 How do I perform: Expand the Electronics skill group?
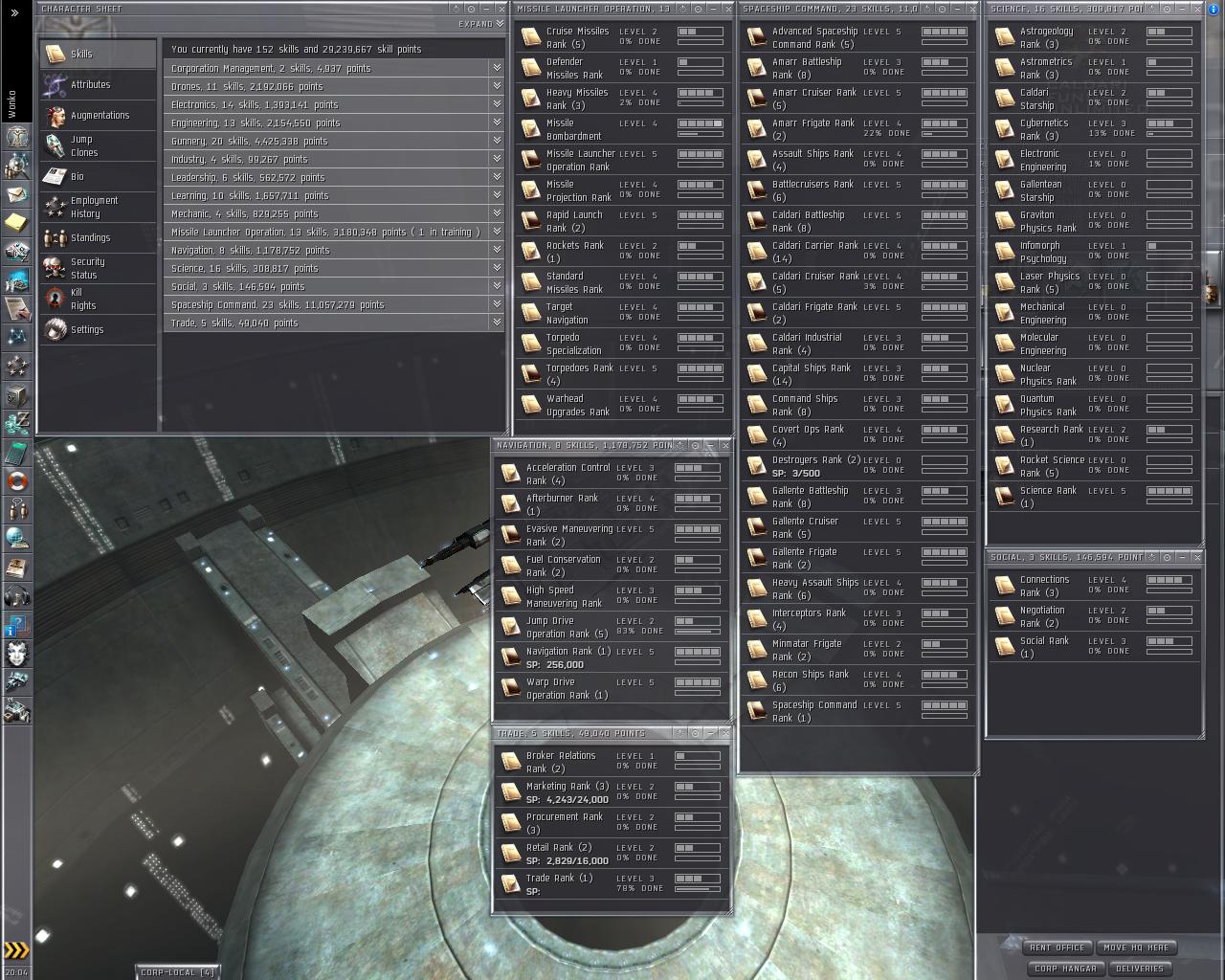tap(497, 104)
